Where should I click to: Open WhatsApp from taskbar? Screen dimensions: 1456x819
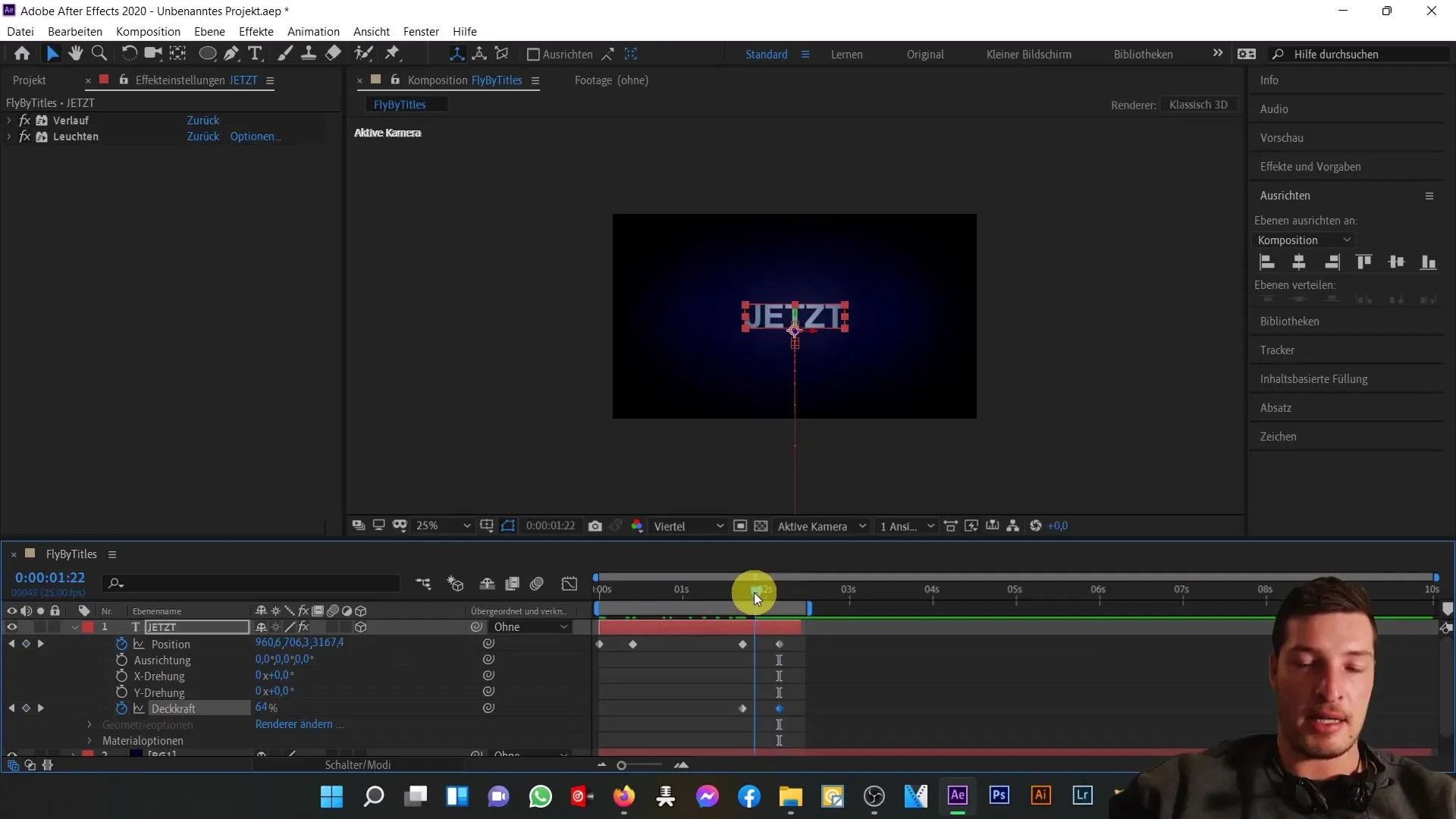click(x=541, y=796)
